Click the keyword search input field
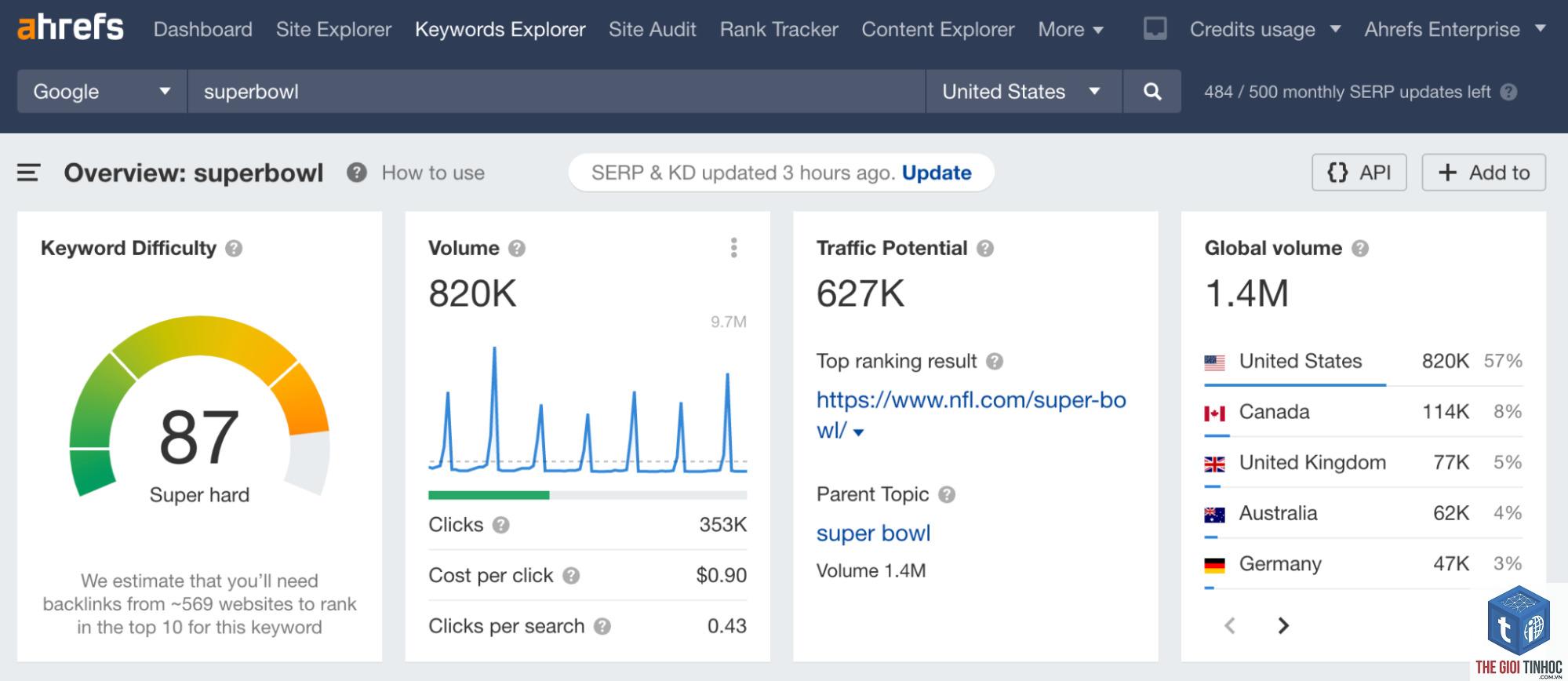 click(556, 91)
